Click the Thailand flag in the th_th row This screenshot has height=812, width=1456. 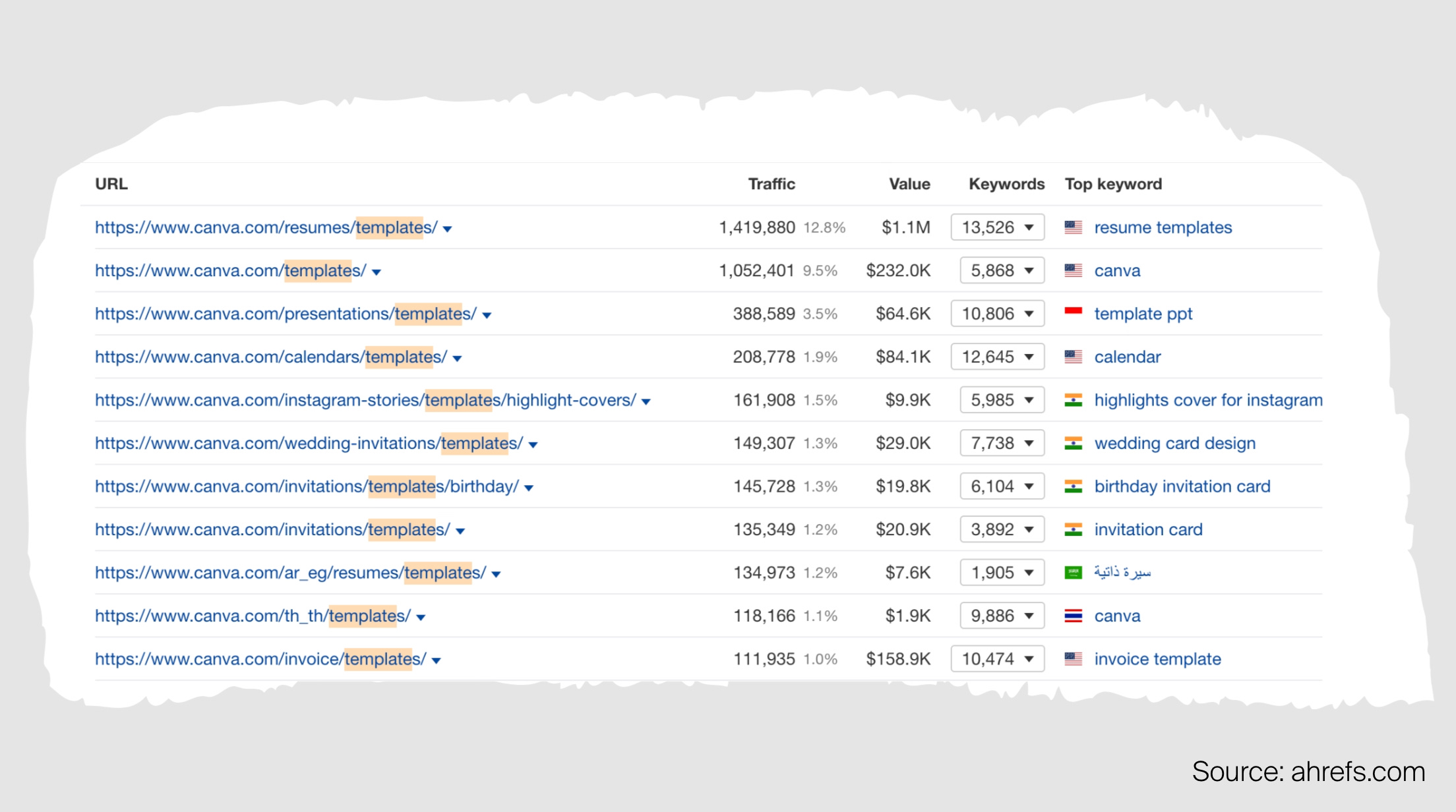1074,616
